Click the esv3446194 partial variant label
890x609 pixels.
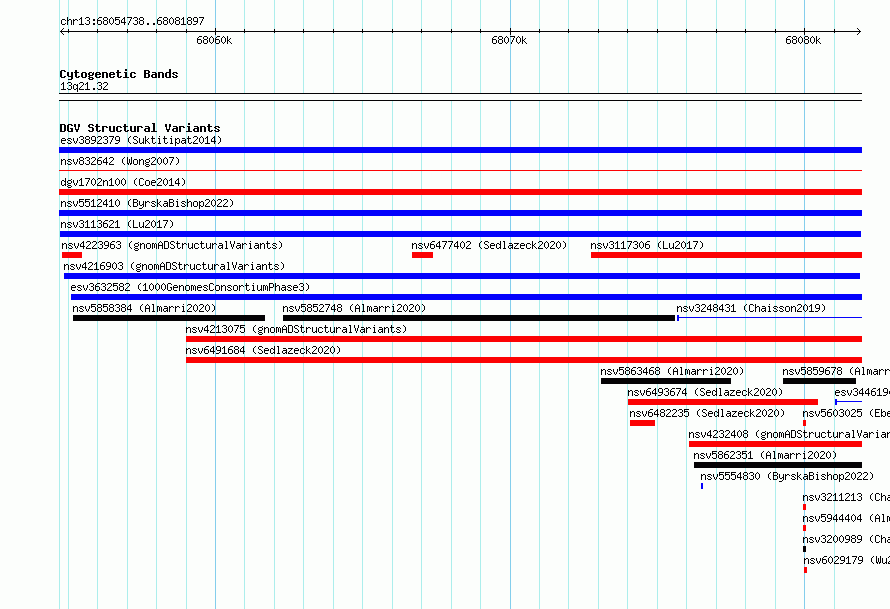tap(862, 392)
